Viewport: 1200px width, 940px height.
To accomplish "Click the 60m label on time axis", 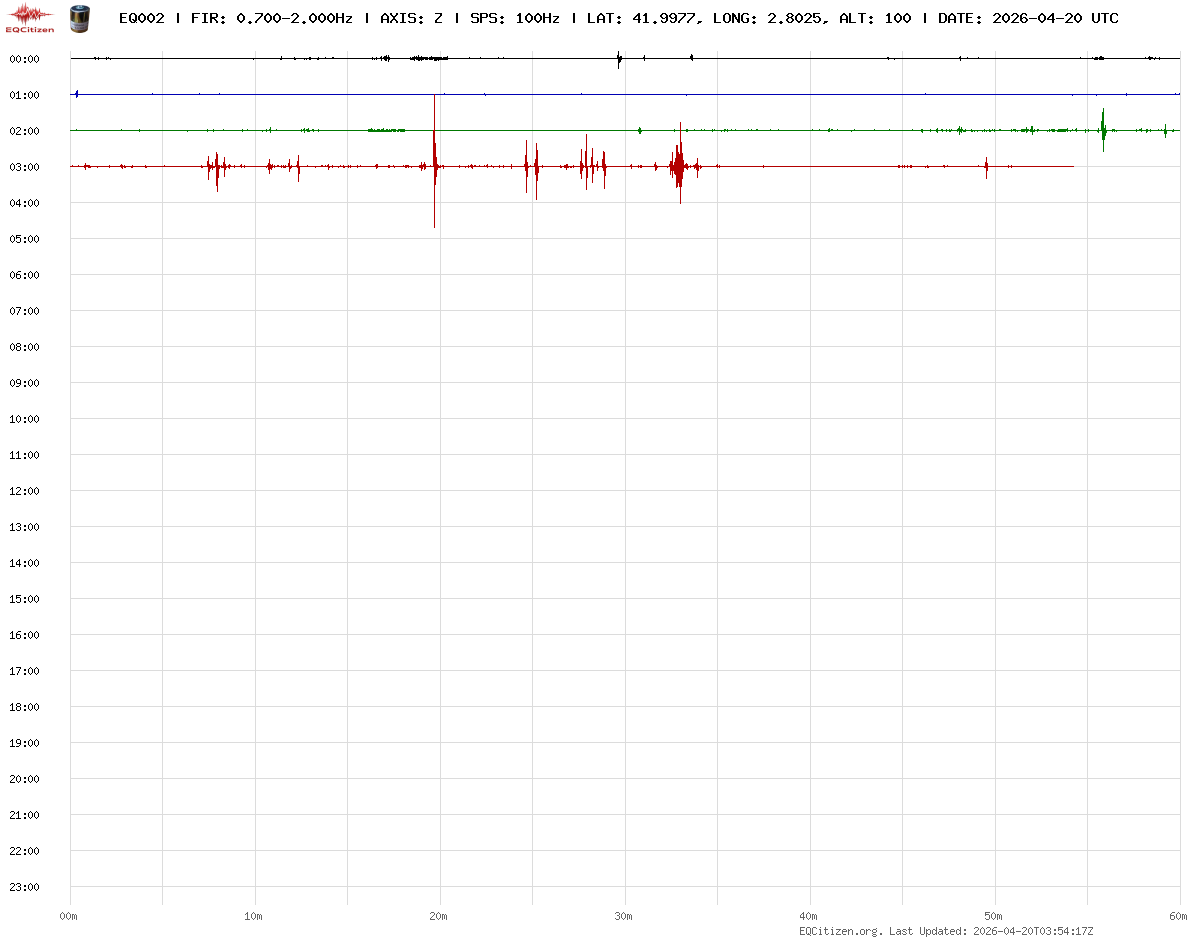I will pos(1179,916).
